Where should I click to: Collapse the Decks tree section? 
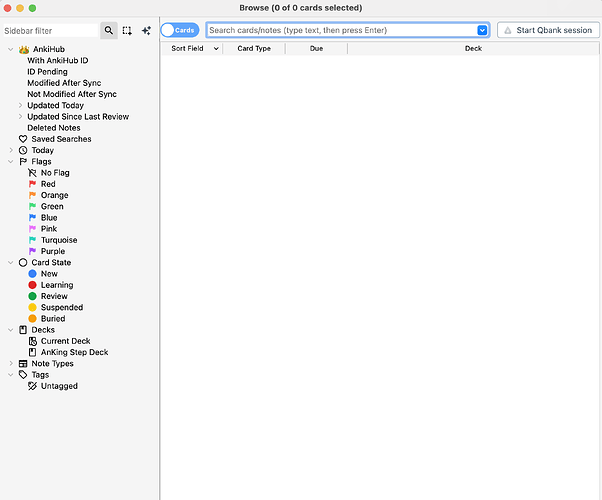tap(11, 330)
